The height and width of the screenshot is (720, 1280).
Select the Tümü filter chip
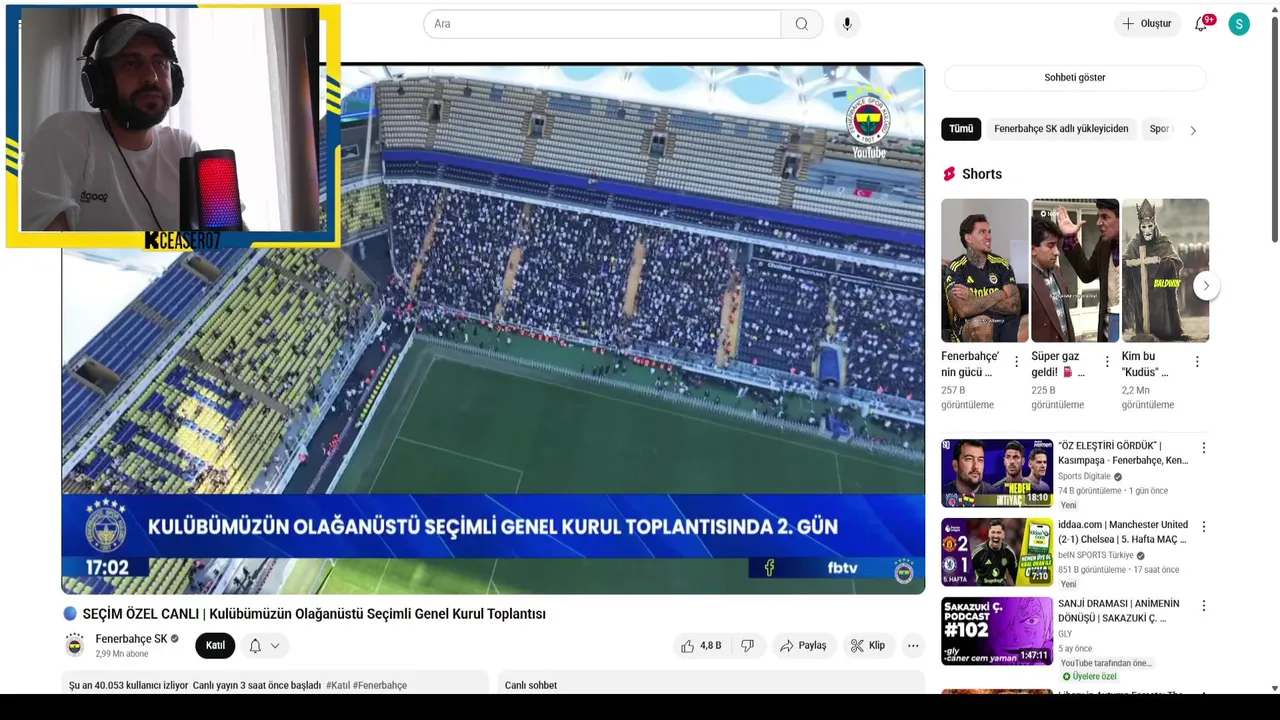(961, 129)
